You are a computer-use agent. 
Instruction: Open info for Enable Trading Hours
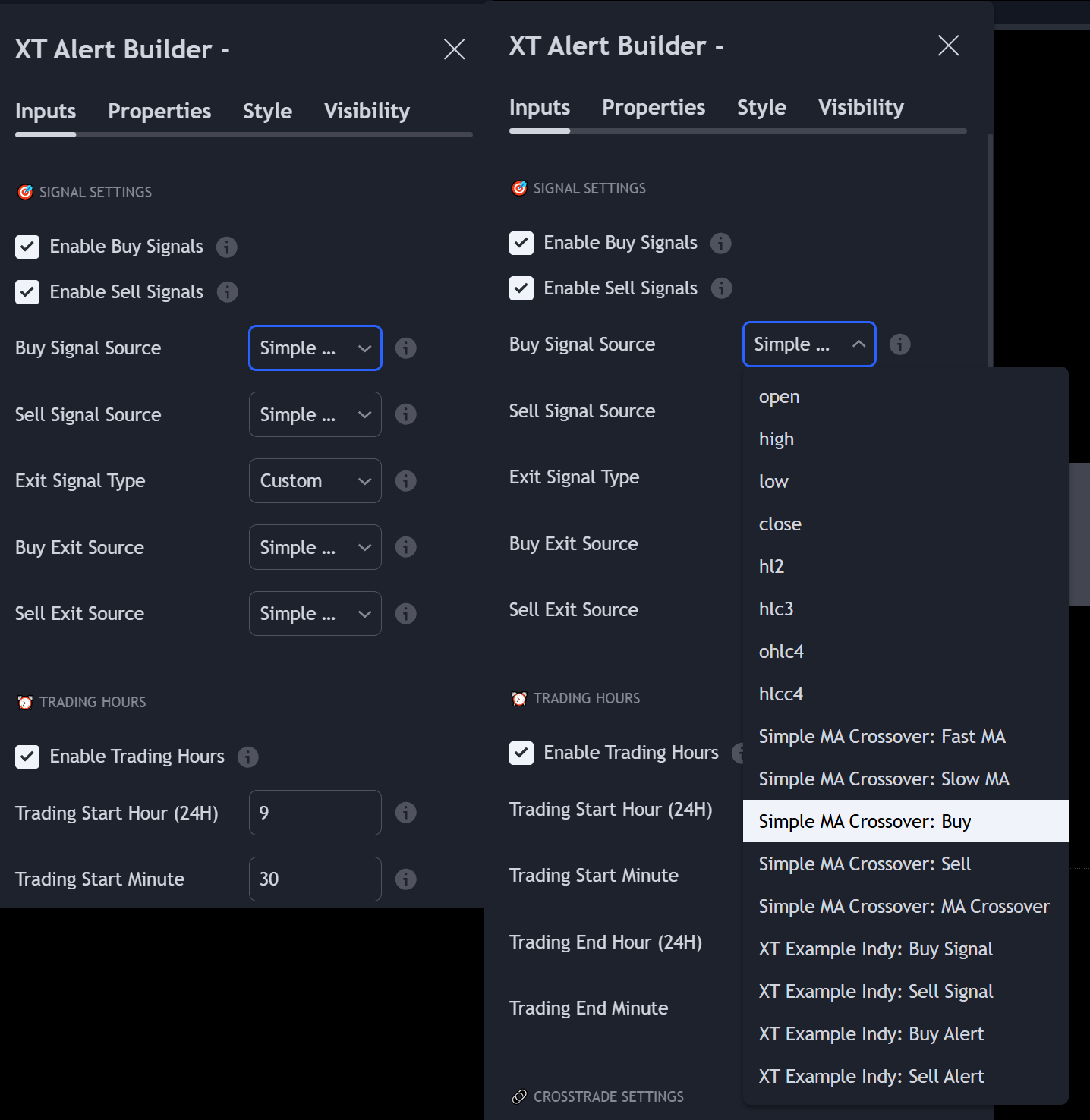tap(247, 757)
